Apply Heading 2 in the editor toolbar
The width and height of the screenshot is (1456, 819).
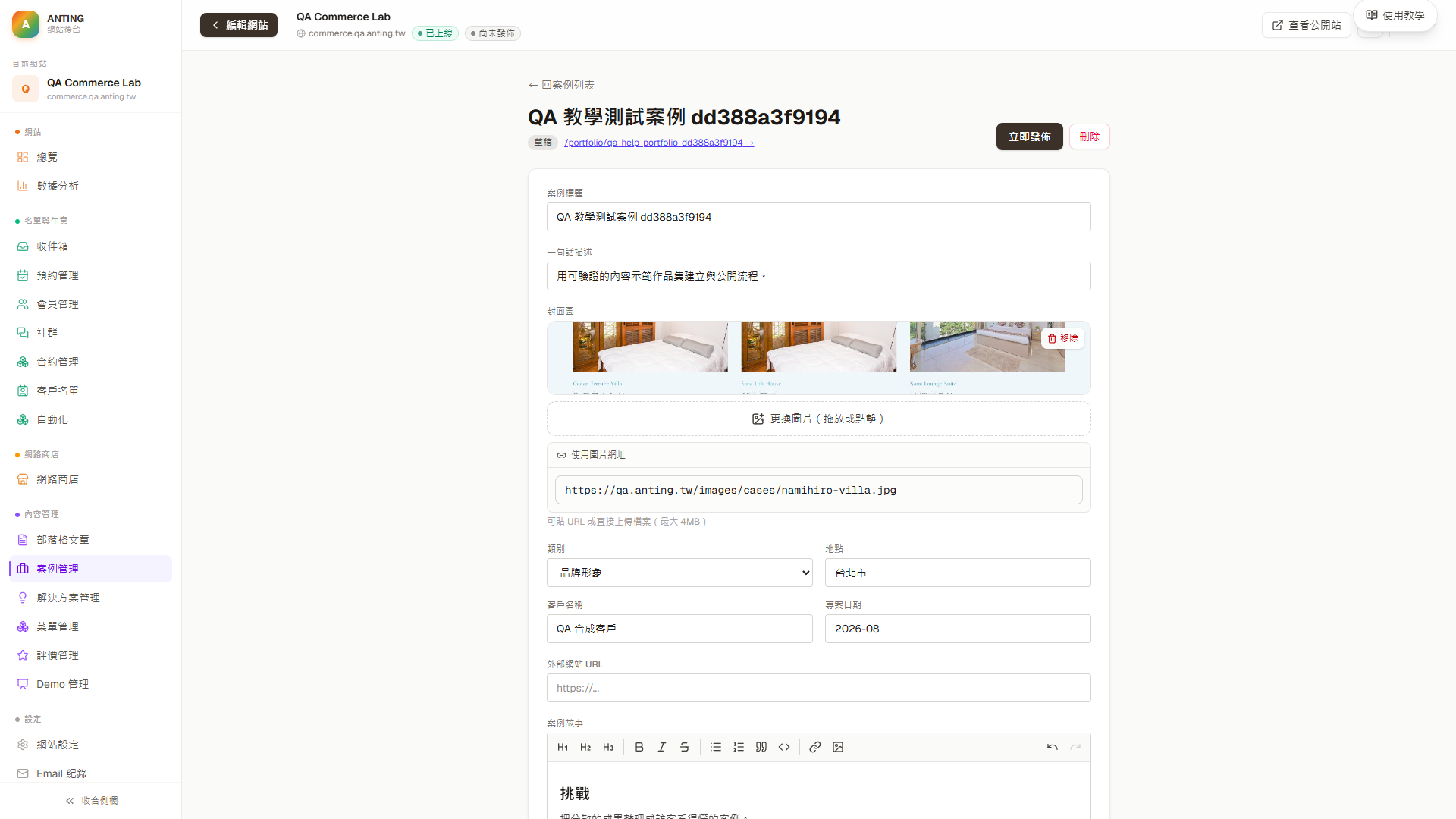tap(585, 747)
